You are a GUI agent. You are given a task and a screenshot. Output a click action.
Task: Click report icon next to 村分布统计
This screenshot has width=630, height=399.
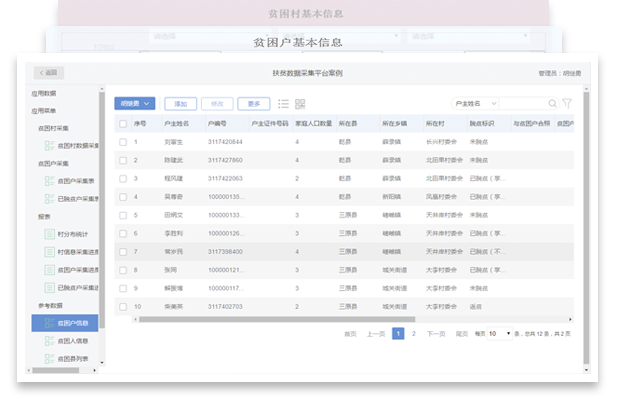coord(49,234)
